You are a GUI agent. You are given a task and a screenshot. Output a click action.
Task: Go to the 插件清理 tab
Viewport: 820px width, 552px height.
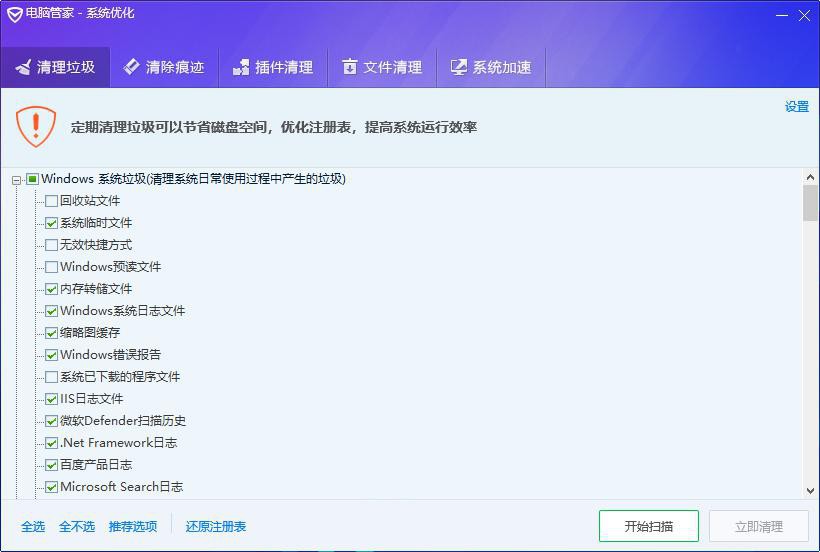click(273, 67)
